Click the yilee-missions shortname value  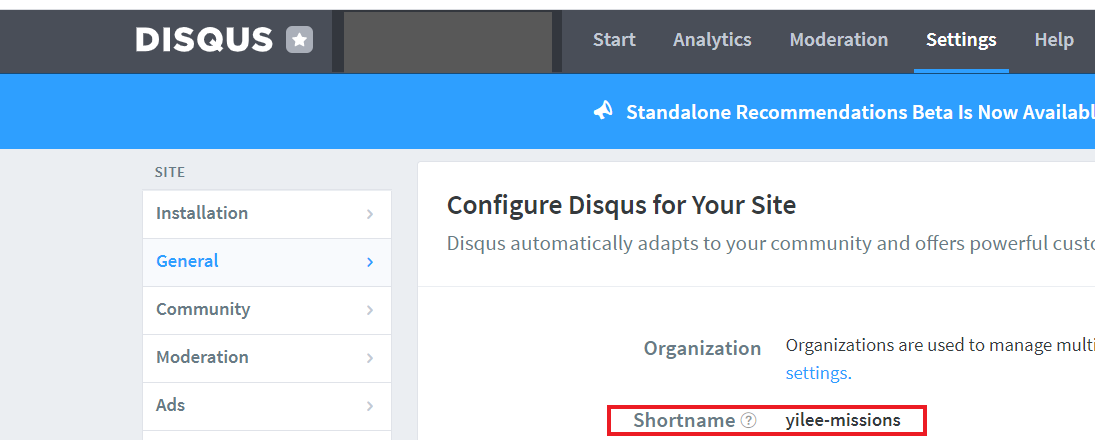tap(843, 421)
